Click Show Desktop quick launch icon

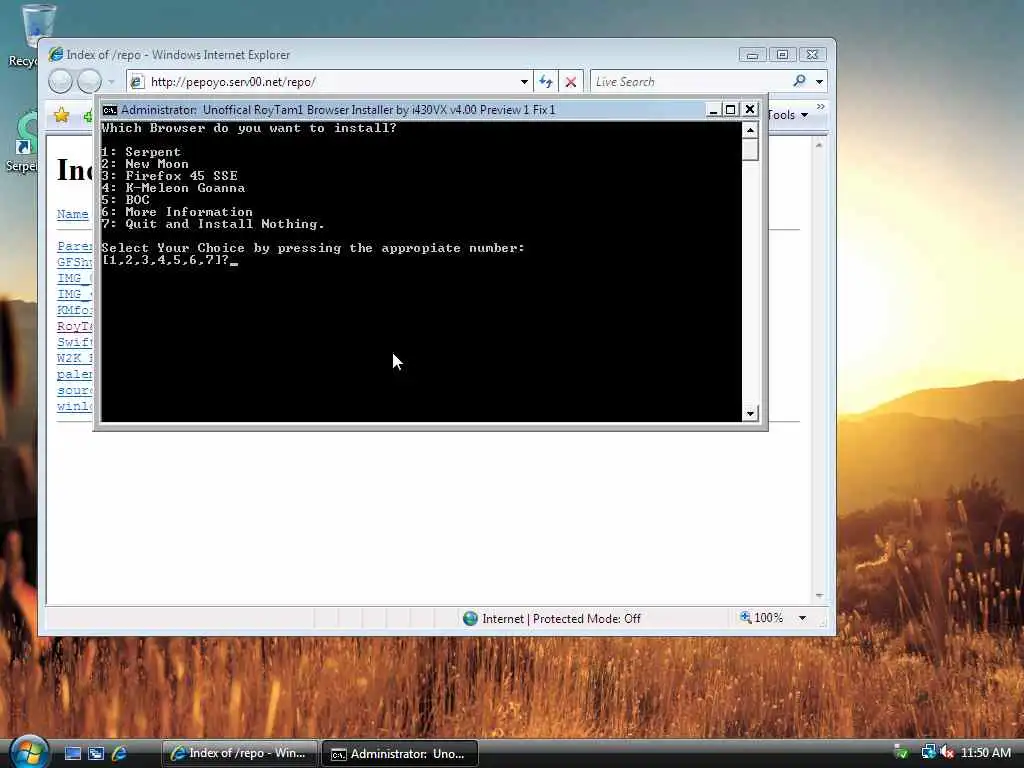tap(72, 753)
